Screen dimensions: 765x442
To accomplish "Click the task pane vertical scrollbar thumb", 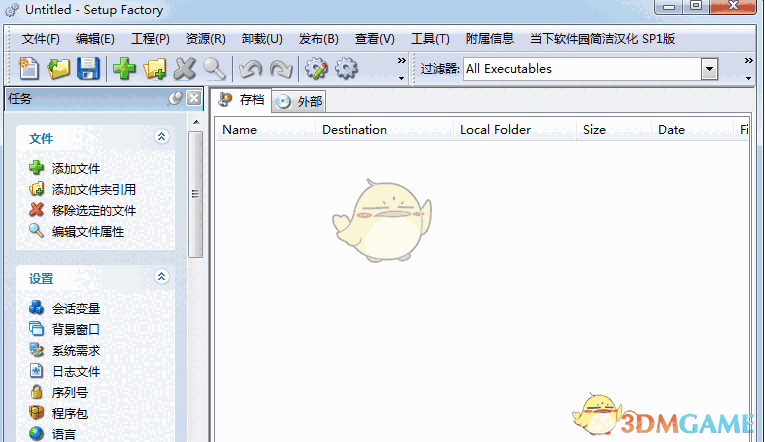I will coord(196,194).
